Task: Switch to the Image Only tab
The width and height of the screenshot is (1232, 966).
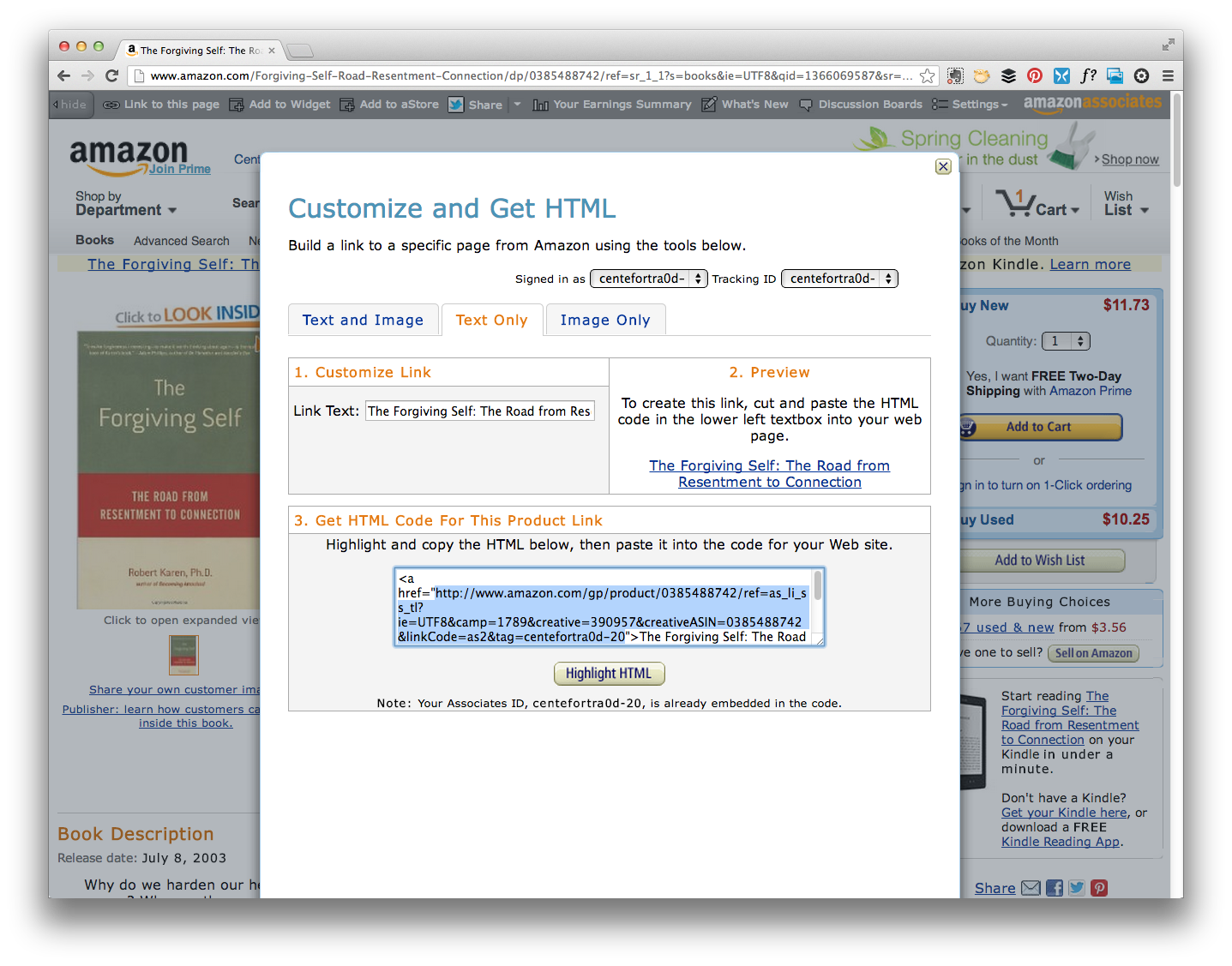Action: click(605, 320)
